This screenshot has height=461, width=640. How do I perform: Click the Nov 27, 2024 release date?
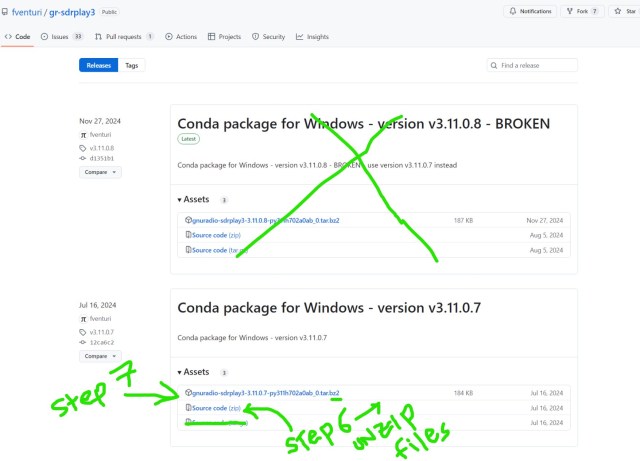click(100, 121)
